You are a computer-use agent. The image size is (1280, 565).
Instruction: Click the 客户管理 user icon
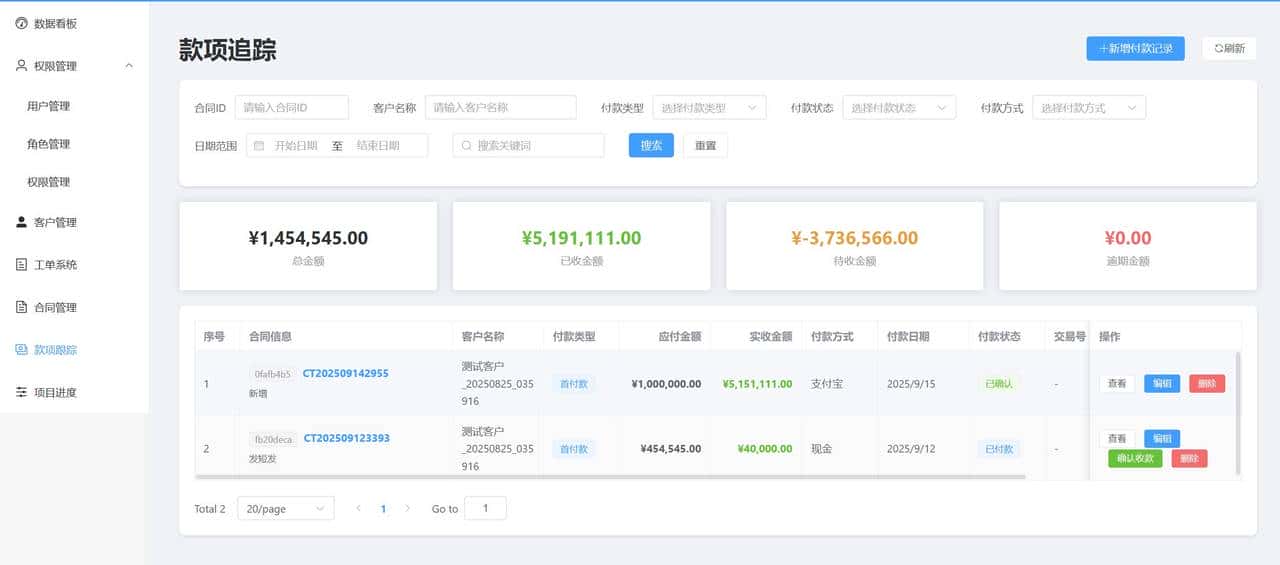tap(22, 222)
